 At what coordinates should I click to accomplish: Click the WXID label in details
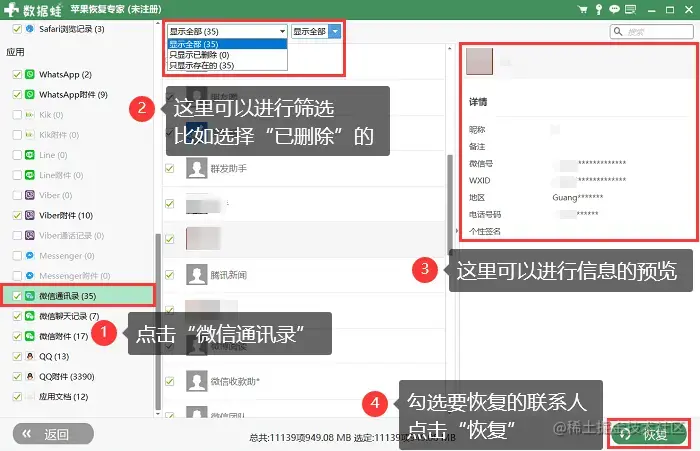pyautogui.click(x=479, y=180)
